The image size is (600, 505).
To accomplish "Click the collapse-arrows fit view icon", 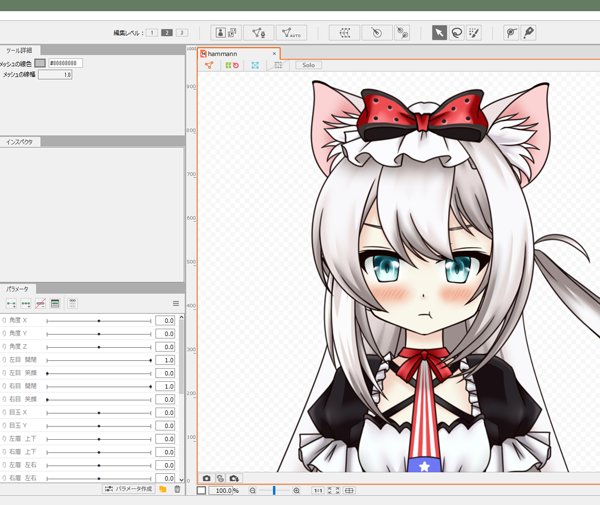I will click(330, 490).
